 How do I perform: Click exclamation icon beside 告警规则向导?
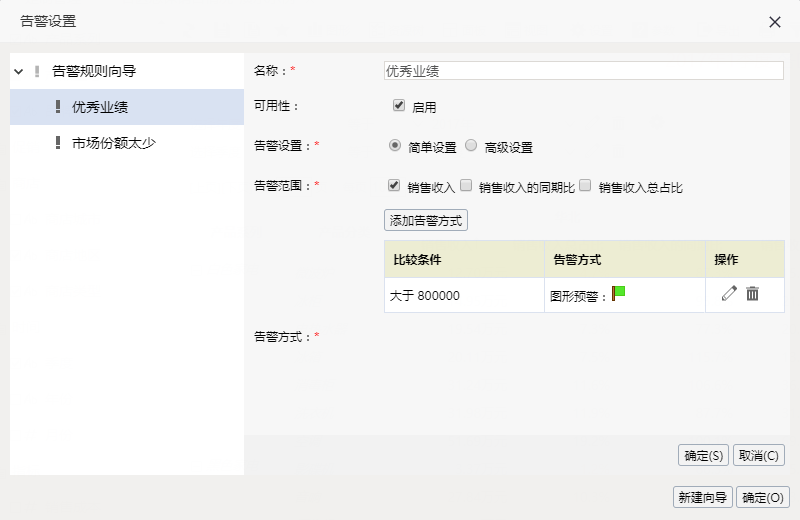(x=37, y=71)
